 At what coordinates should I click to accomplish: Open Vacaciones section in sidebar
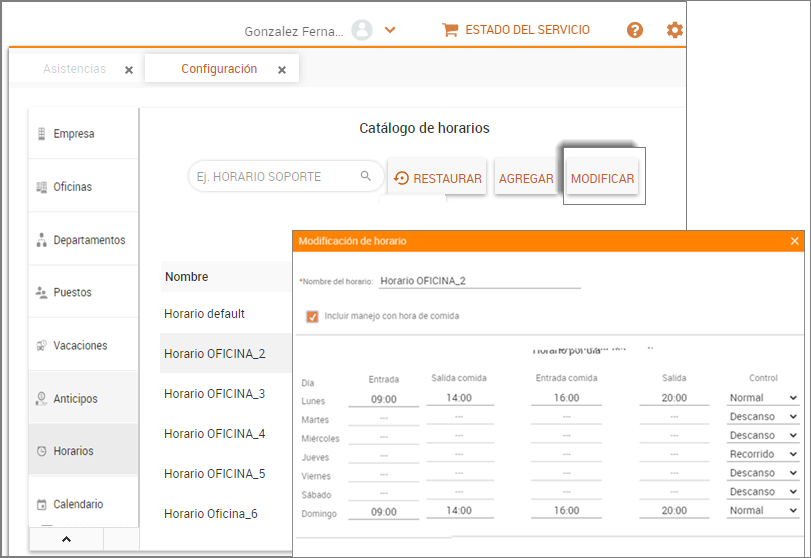tap(79, 346)
